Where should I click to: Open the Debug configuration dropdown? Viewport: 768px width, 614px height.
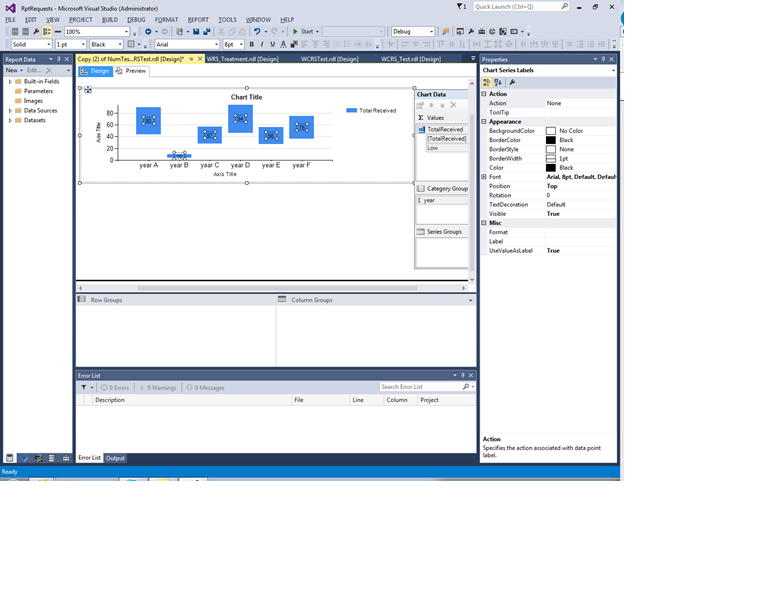tap(413, 31)
